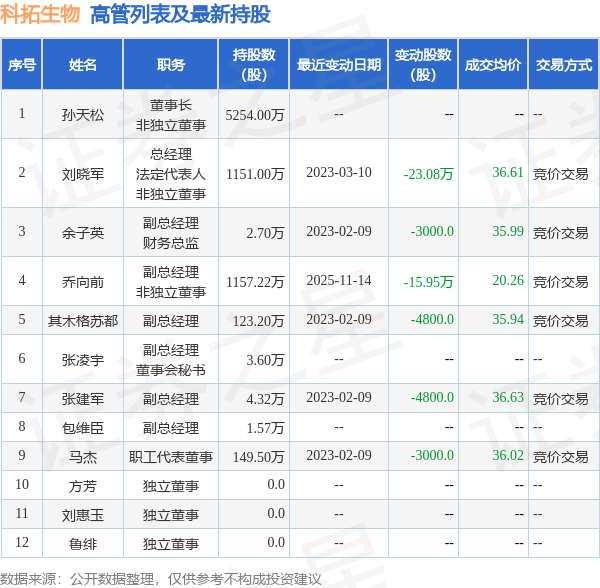This screenshot has height=588, width=600.
Task: Click the 成交均价 column header
Action: click(x=493, y=64)
